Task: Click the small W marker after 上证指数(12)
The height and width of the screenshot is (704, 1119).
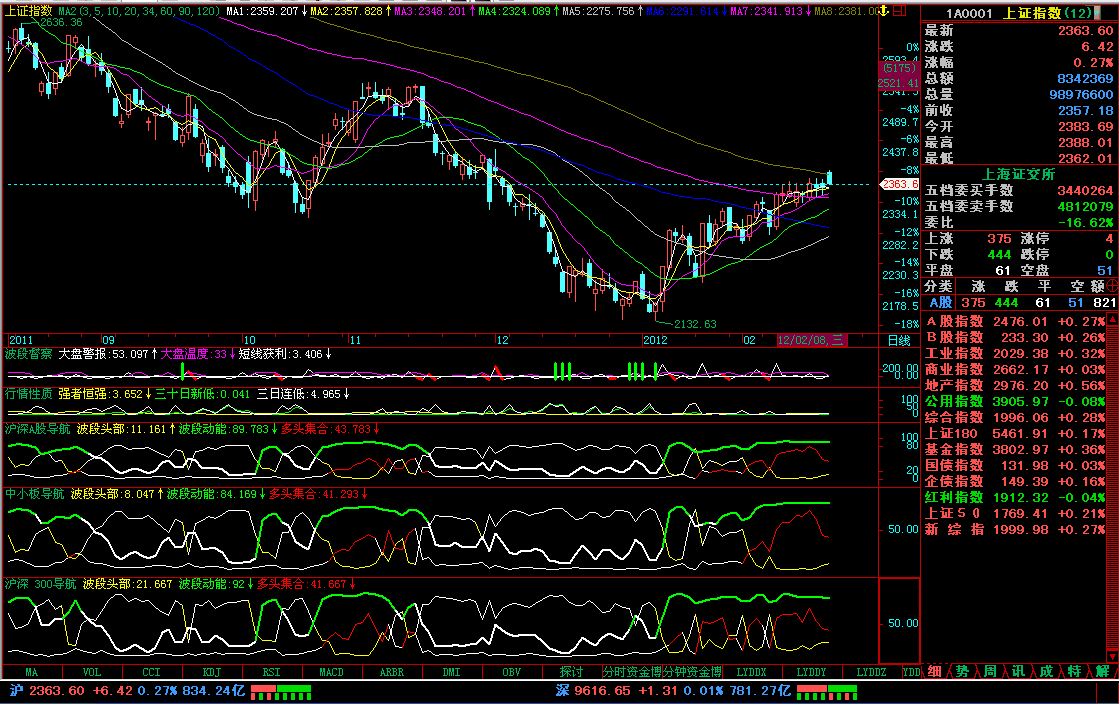Action: [1099, 13]
